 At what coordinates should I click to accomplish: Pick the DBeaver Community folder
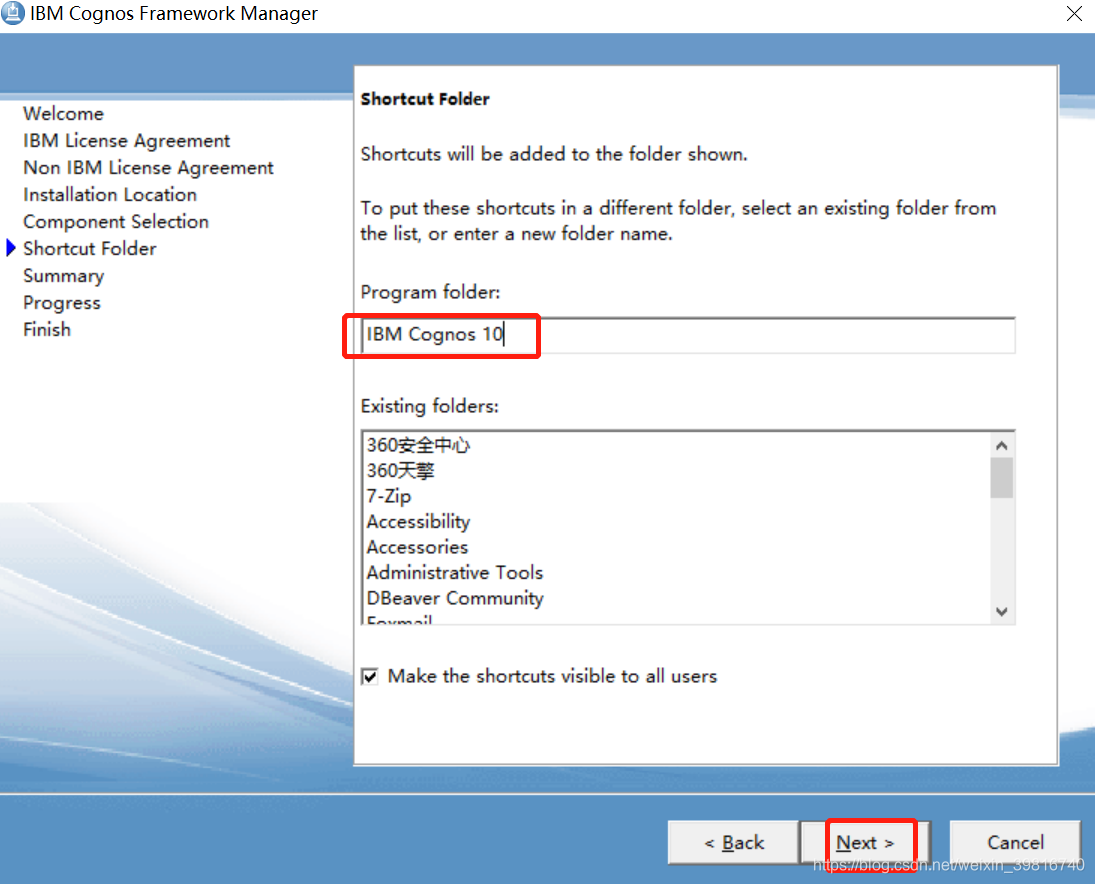coord(455,598)
